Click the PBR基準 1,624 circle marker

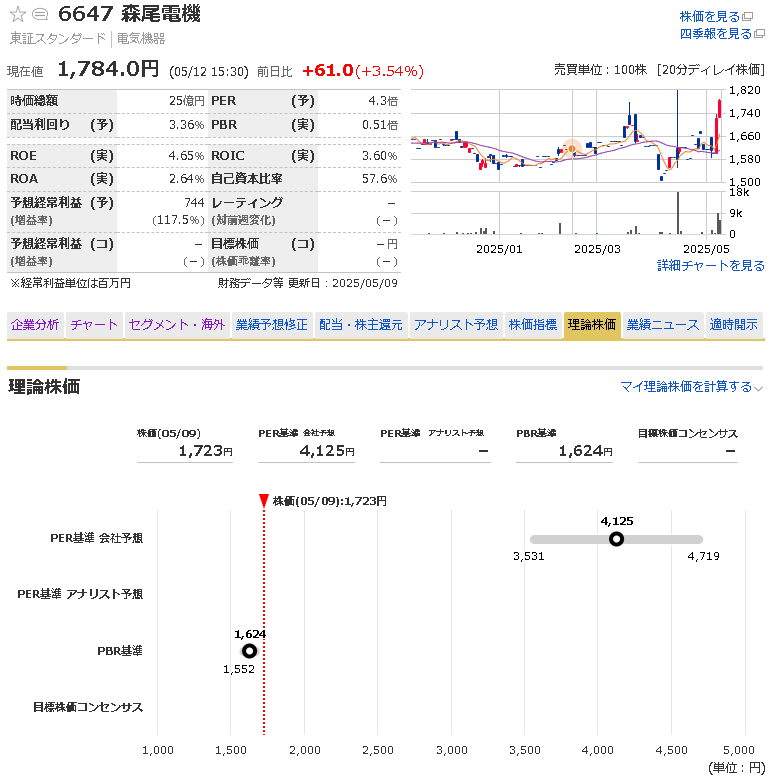coord(249,651)
